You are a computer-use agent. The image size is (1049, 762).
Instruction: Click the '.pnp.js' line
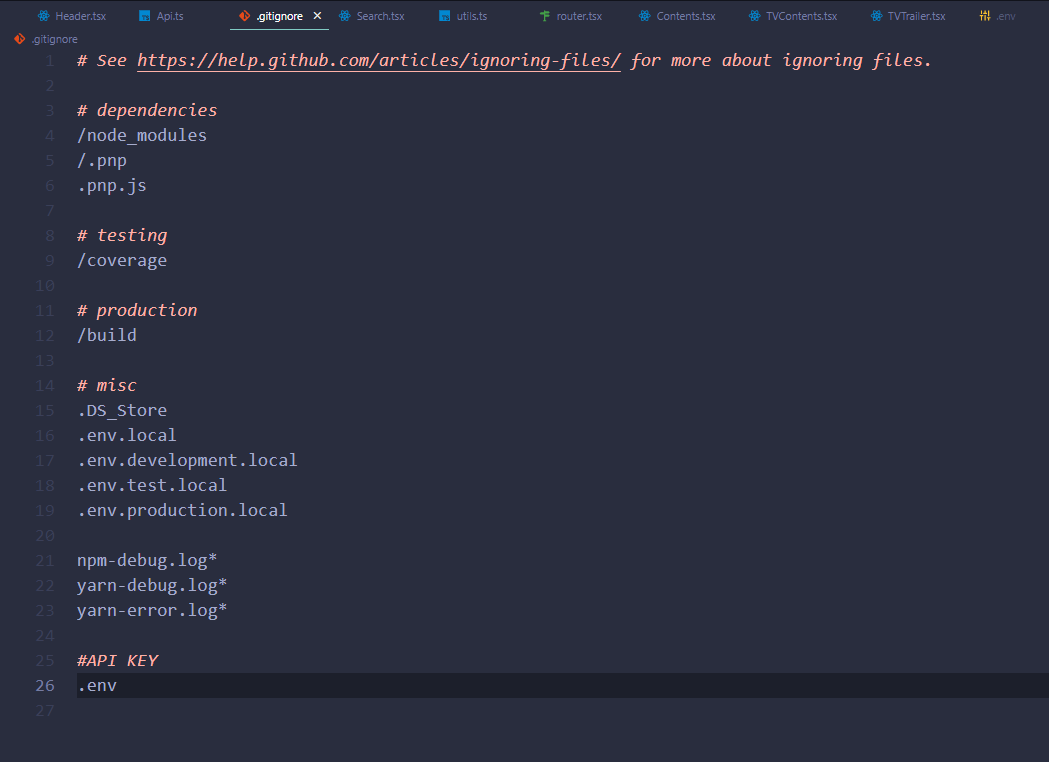tap(112, 185)
